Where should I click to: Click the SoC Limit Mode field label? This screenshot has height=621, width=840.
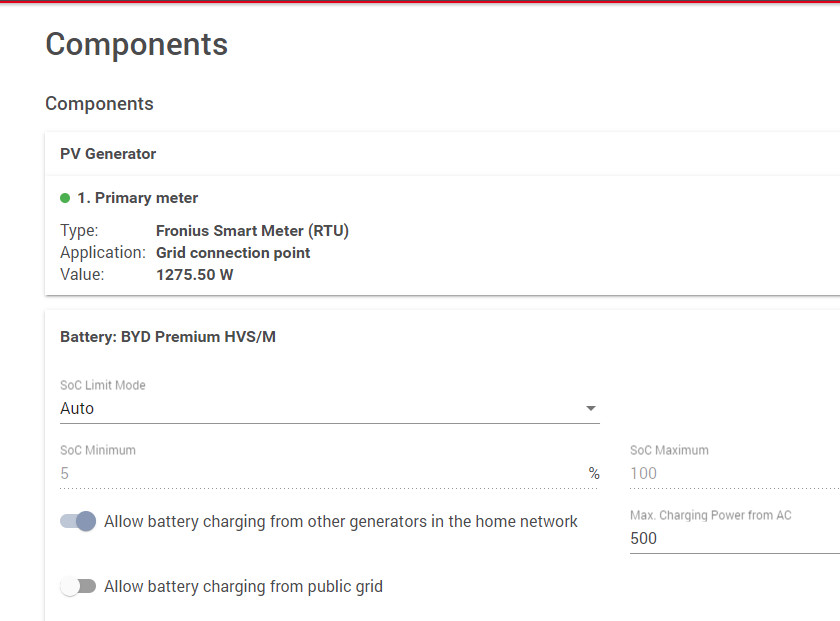103,385
